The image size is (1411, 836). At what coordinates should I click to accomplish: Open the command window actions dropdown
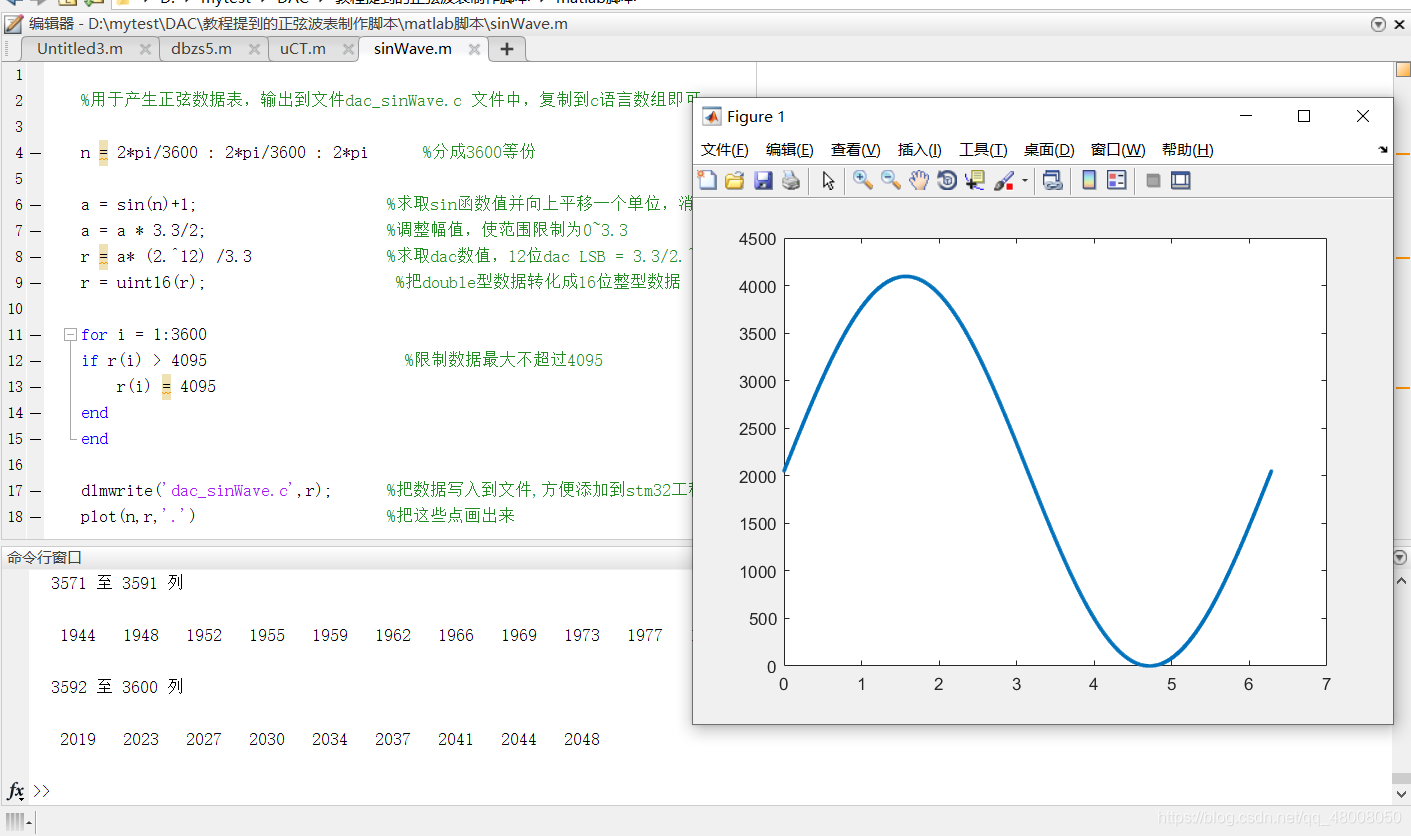pos(1400,557)
